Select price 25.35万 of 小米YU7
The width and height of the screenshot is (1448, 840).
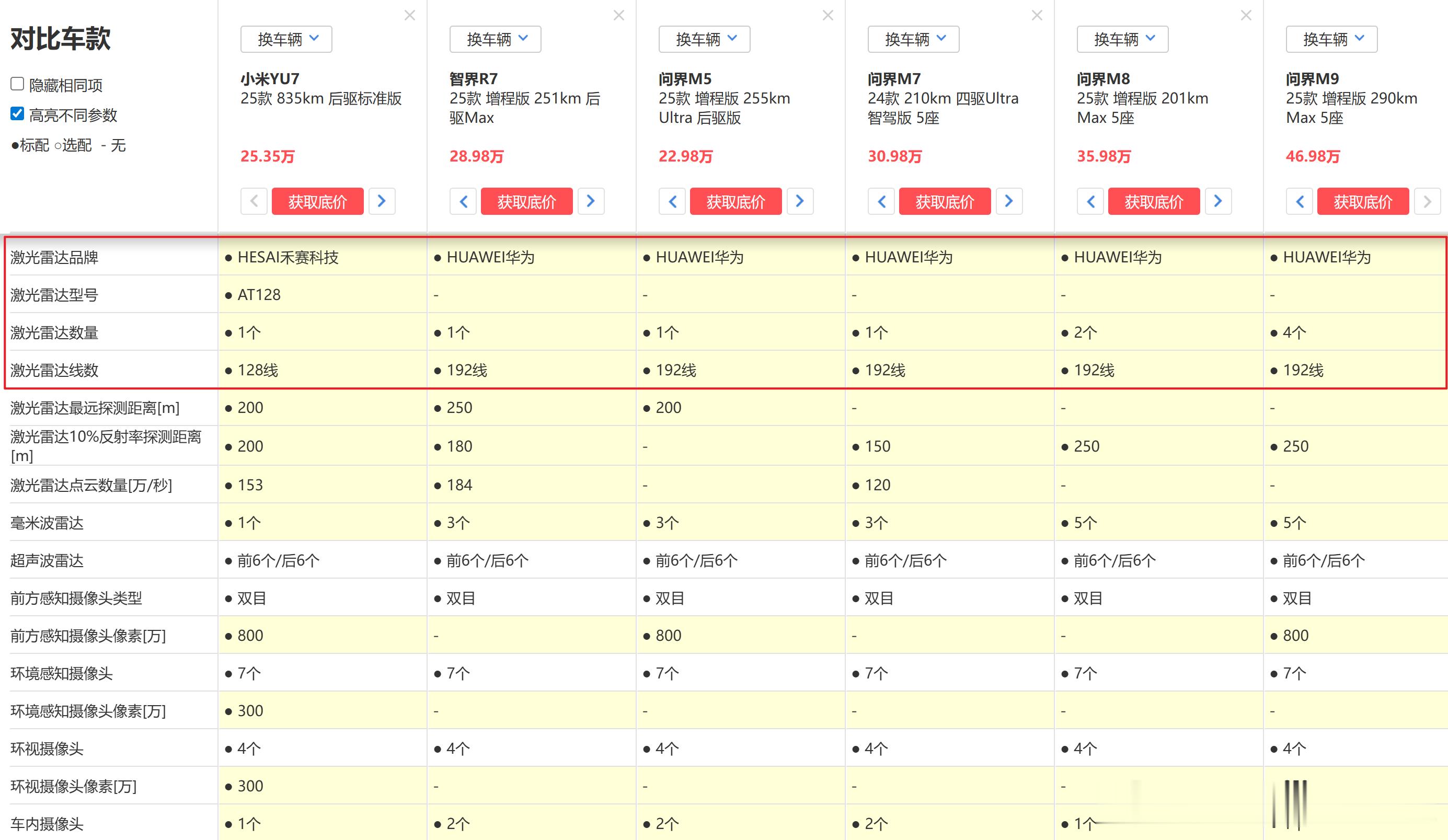[268, 156]
